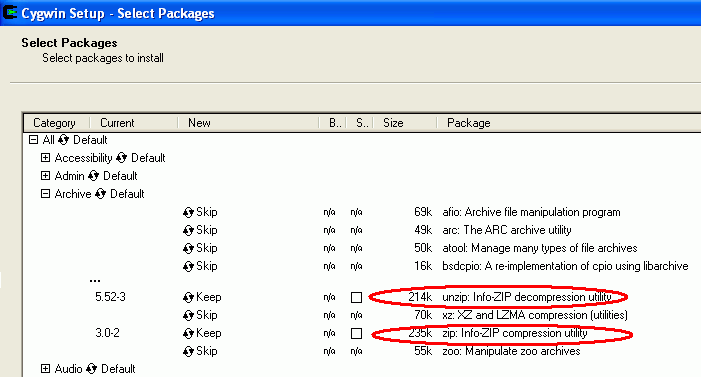
Task: Select the Admin category label
Action: point(69,176)
